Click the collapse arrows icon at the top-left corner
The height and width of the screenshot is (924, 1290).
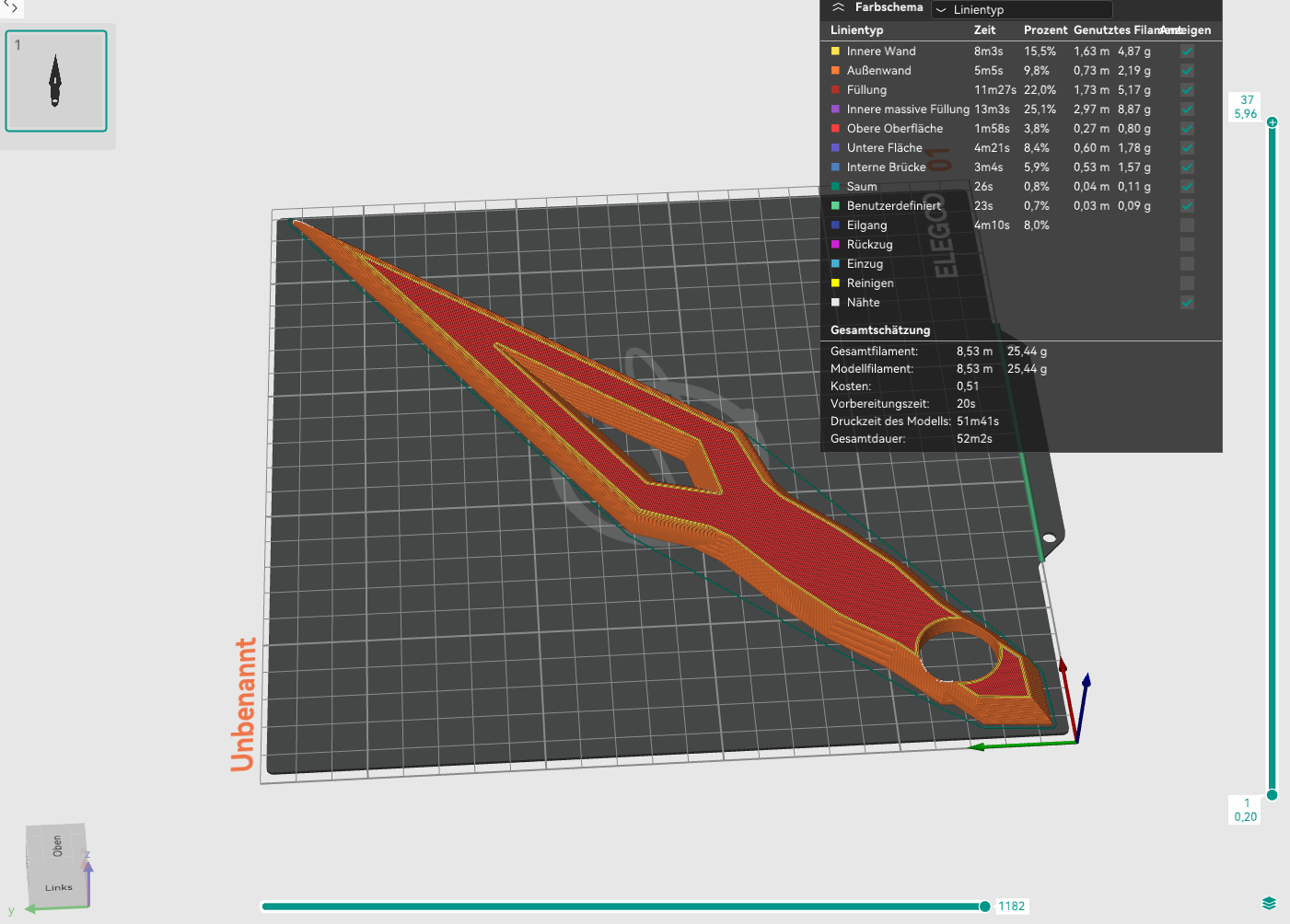click(11, 6)
